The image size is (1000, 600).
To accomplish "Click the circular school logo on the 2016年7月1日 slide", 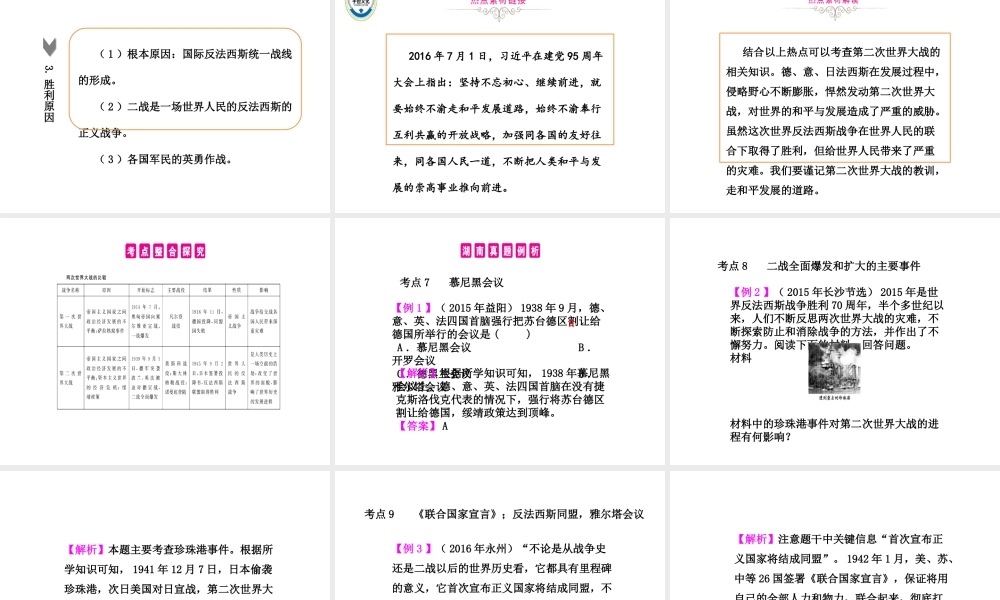I will [x=361, y=9].
